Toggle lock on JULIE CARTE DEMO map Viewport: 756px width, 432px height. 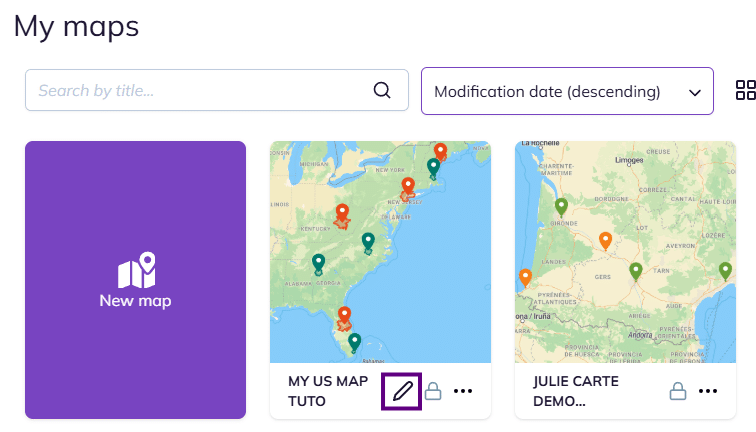[678, 391]
